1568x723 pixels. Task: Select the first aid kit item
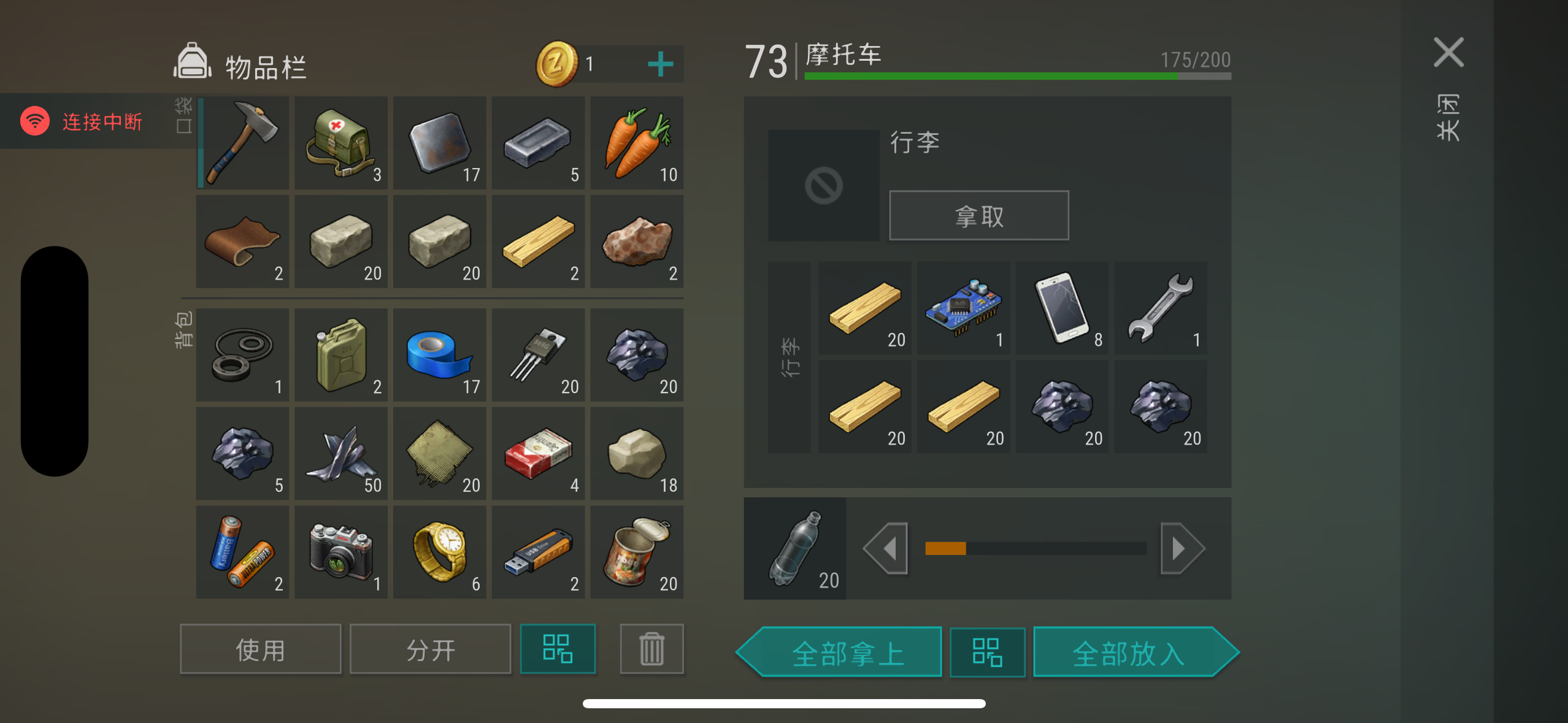pyautogui.click(x=341, y=142)
